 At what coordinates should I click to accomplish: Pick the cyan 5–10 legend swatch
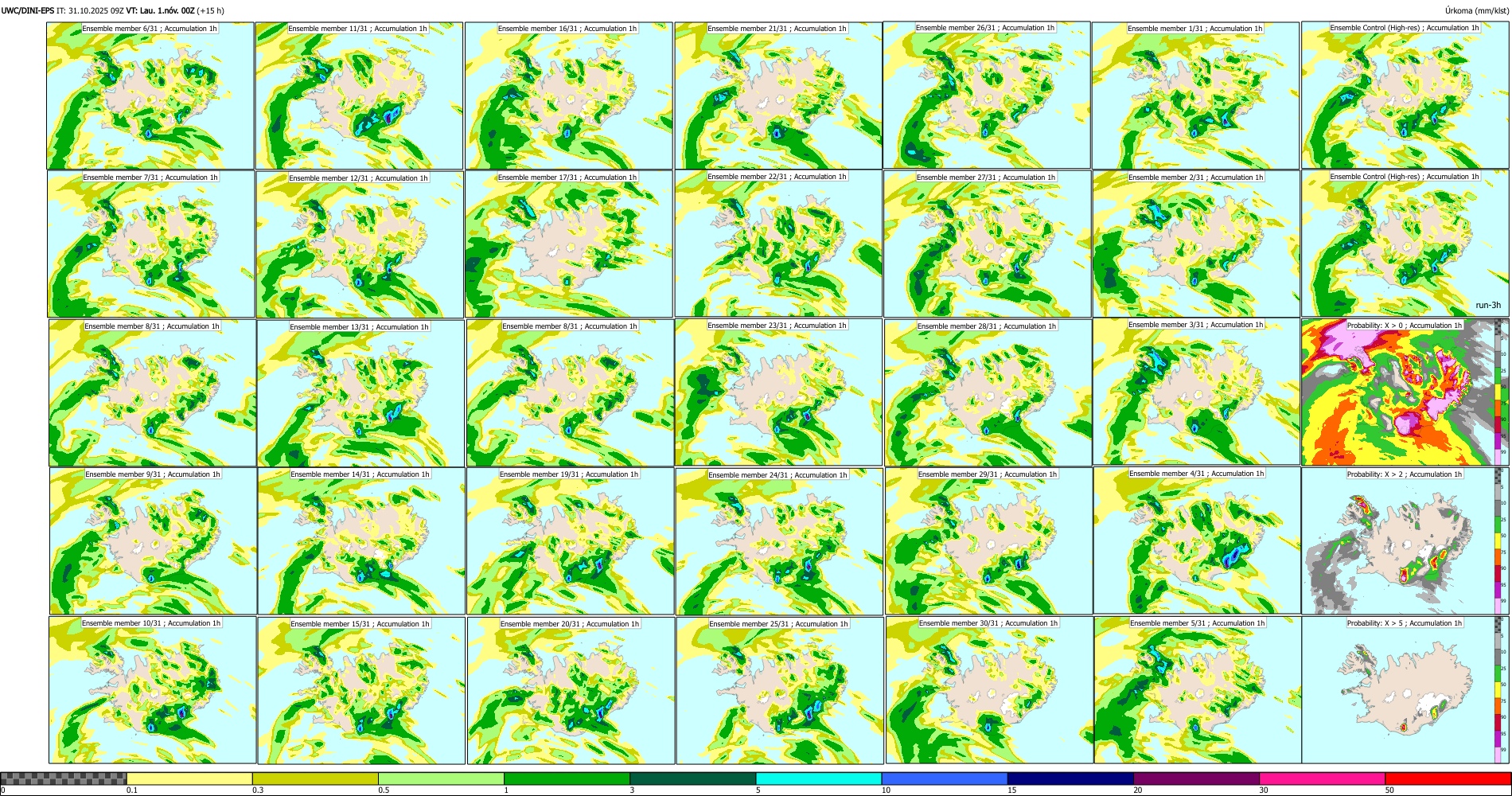pos(818,778)
